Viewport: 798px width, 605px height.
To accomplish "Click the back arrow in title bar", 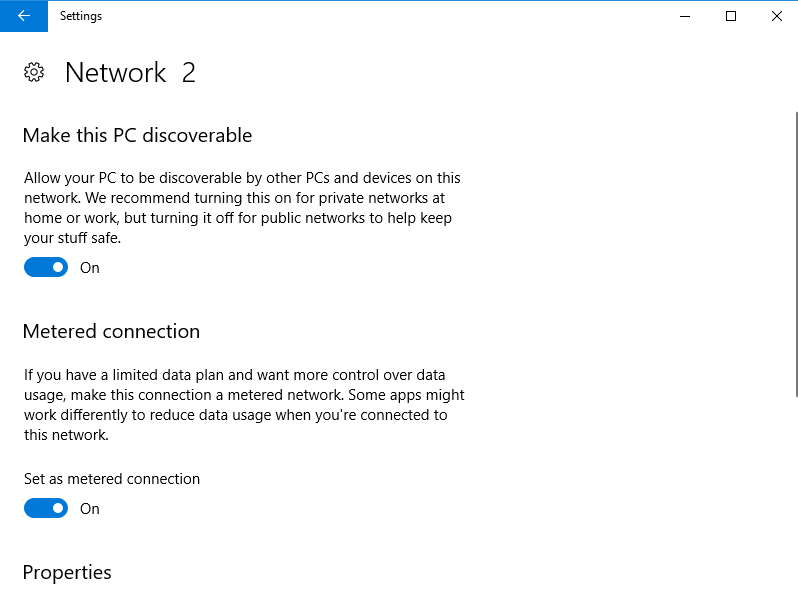I will [x=24, y=16].
